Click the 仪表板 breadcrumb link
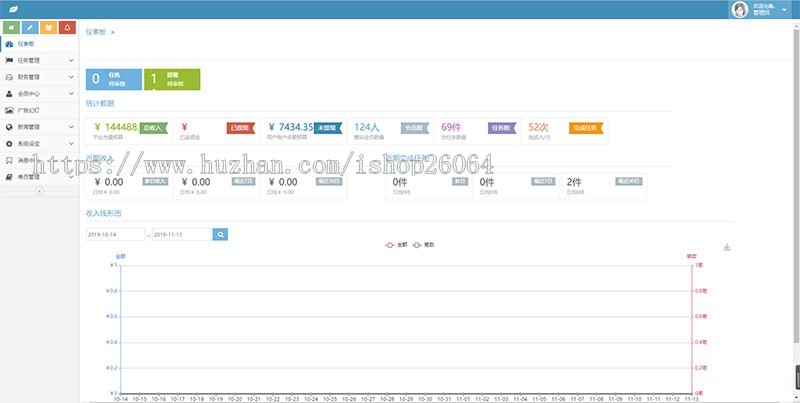The image size is (800, 403). (x=95, y=32)
